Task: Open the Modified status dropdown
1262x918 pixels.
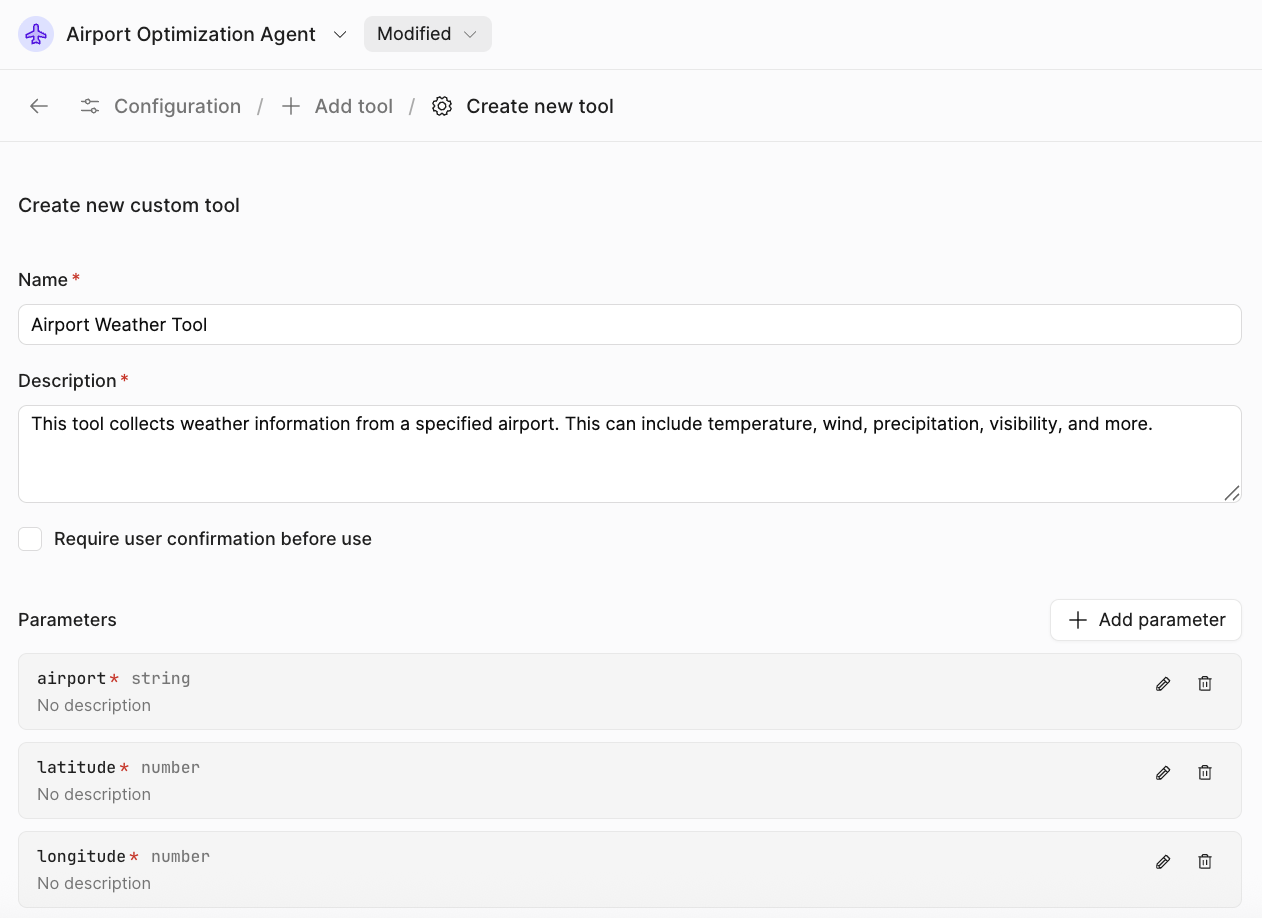Action: click(x=427, y=34)
